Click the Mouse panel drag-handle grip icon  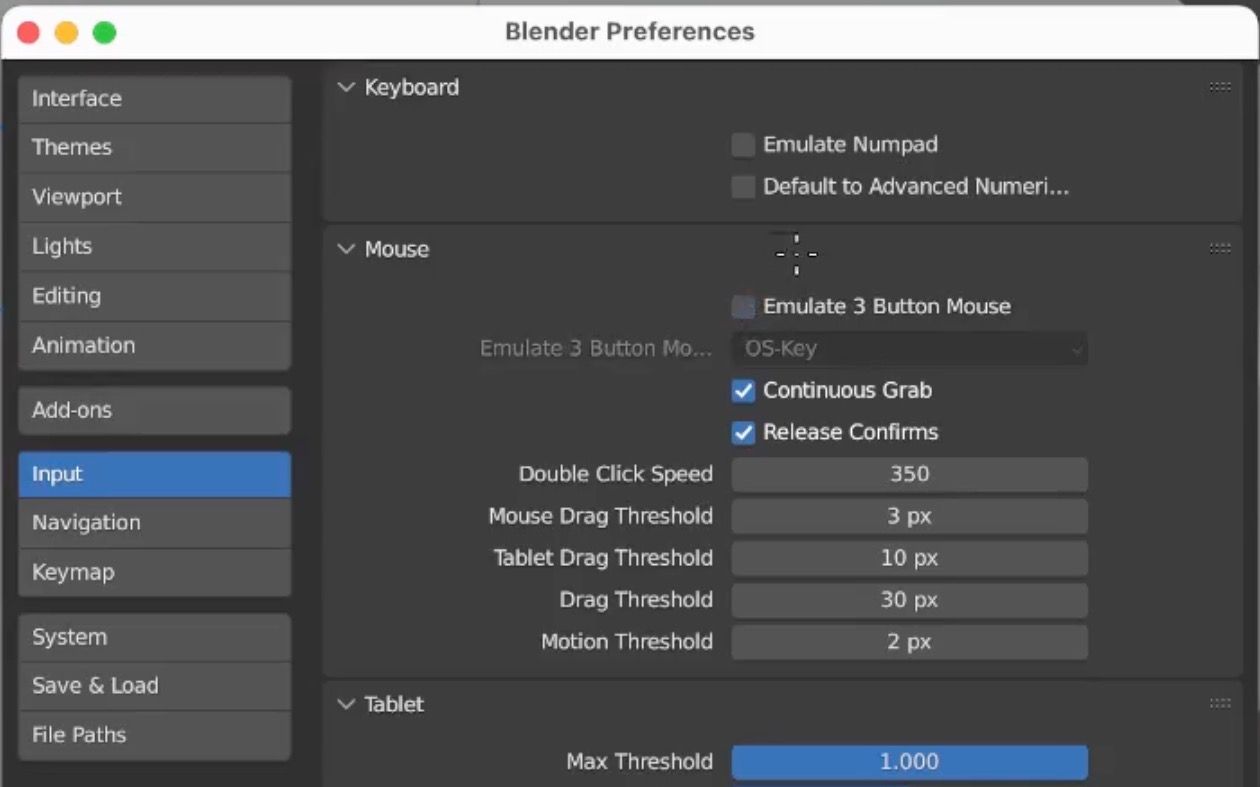pos(1220,249)
